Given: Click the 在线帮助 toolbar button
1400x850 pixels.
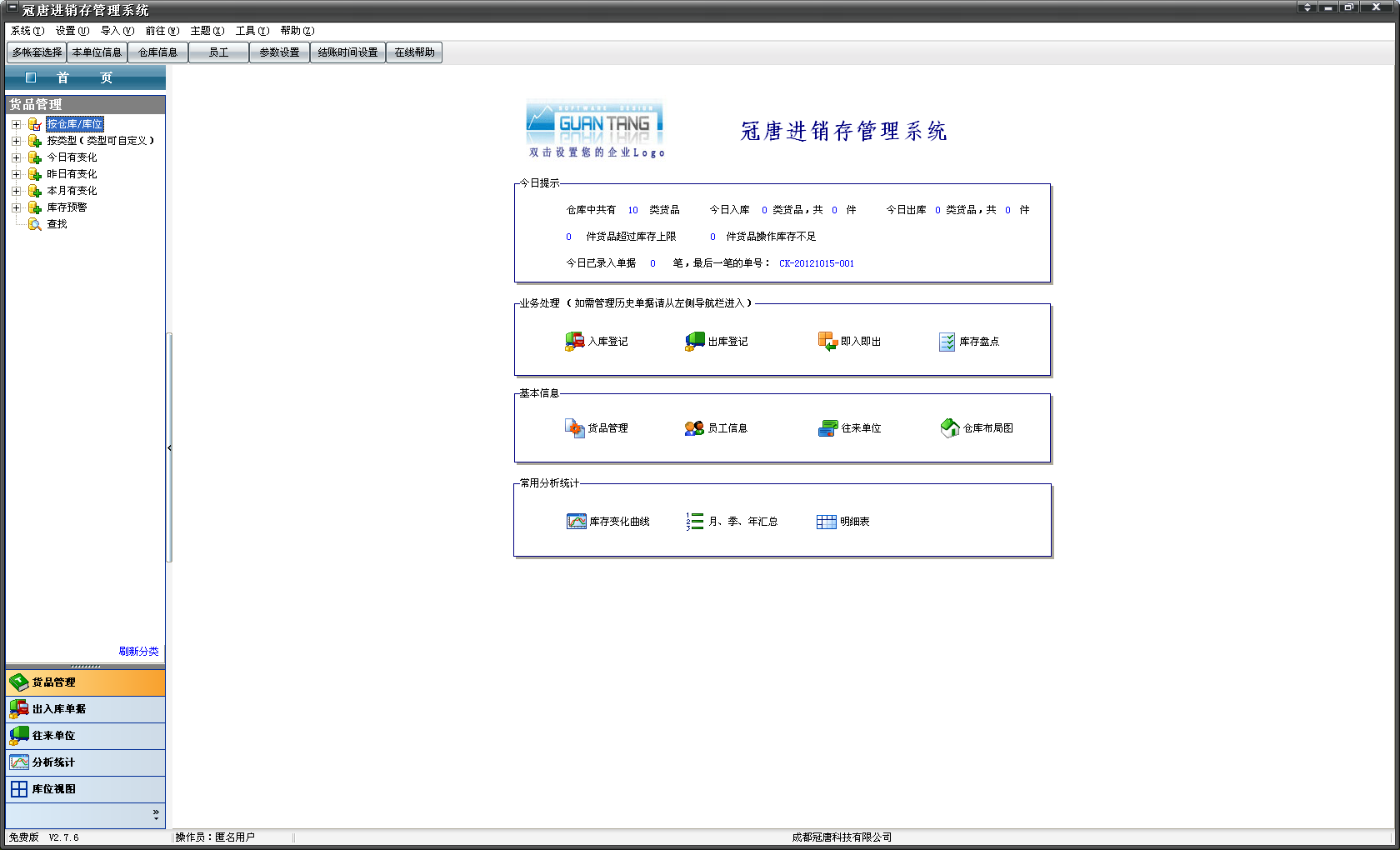Looking at the screenshot, I should tap(414, 52).
